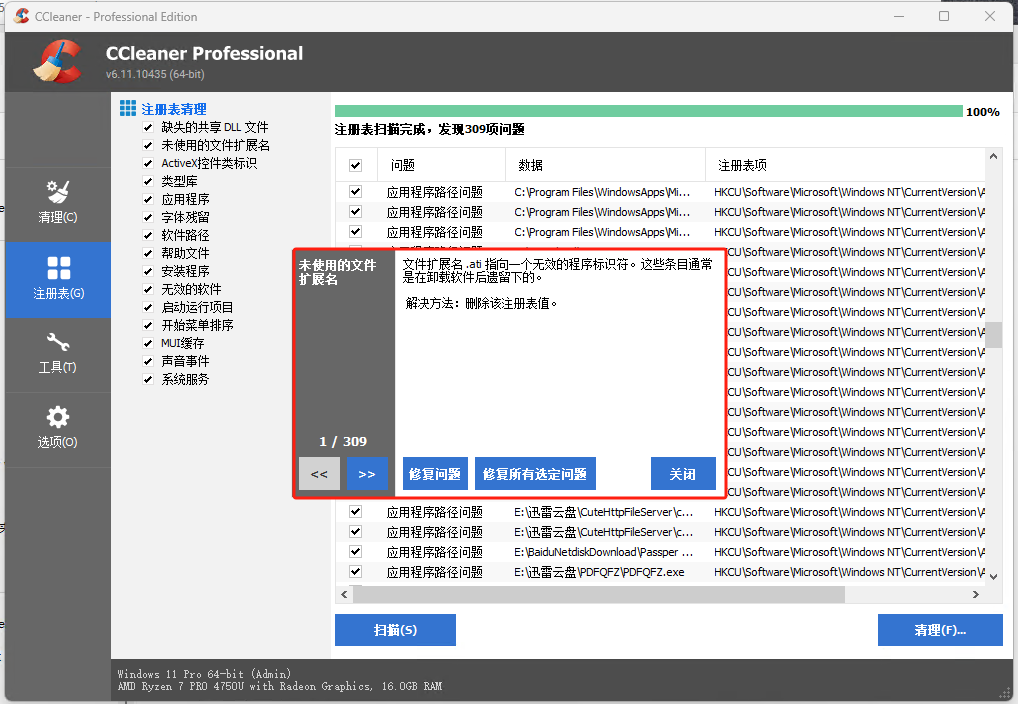Toggle 声音事件 checkbox
Image resolution: width=1018 pixels, height=704 pixels.
pyautogui.click(x=148, y=361)
